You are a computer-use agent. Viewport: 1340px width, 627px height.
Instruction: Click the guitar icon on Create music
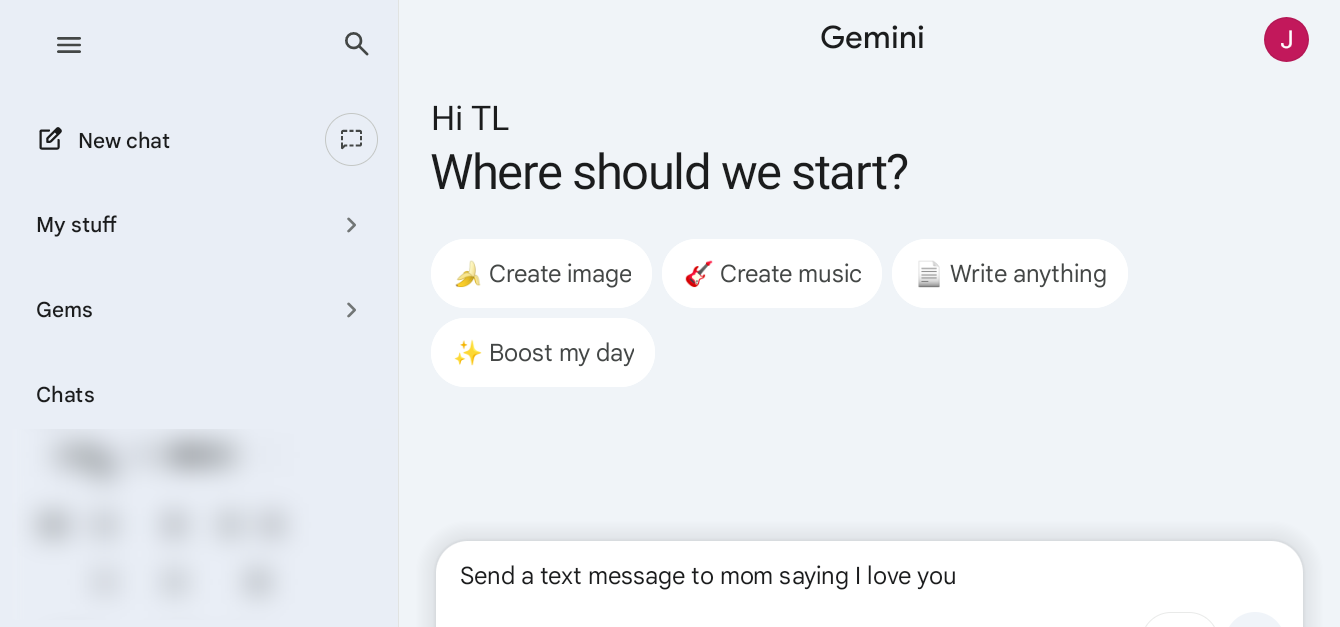click(698, 274)
